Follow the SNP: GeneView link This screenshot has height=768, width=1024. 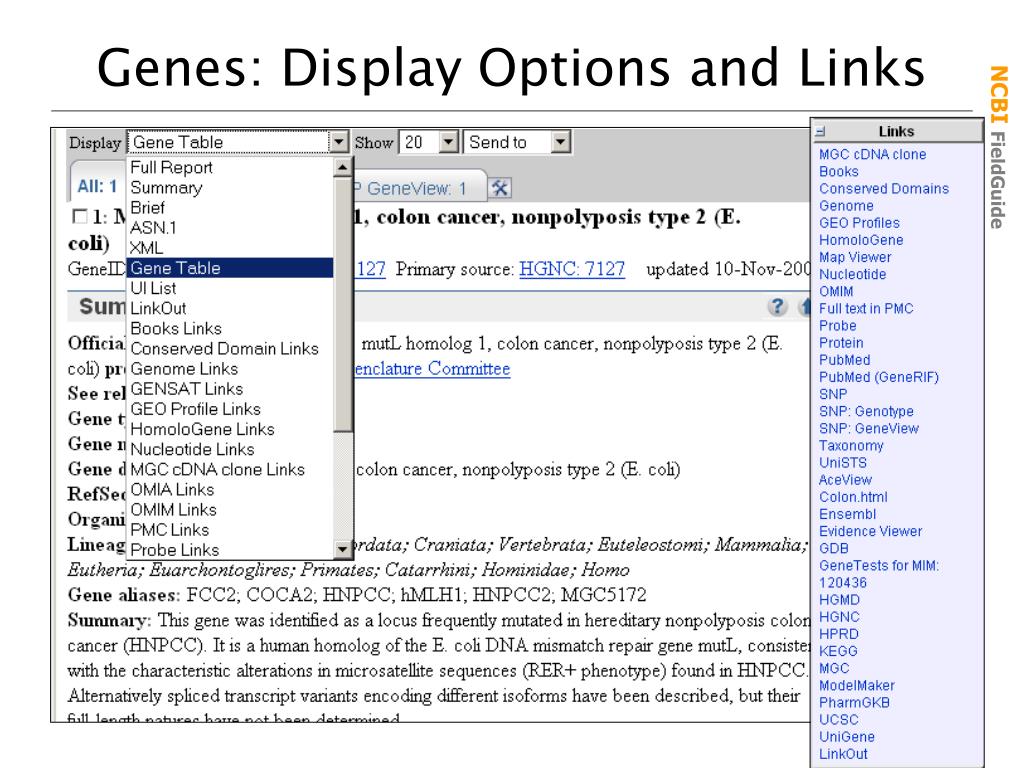[x=869, y=428]
